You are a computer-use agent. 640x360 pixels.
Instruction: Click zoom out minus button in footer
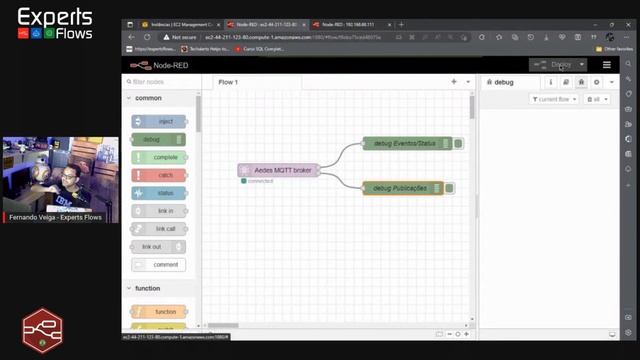(450, 334)
